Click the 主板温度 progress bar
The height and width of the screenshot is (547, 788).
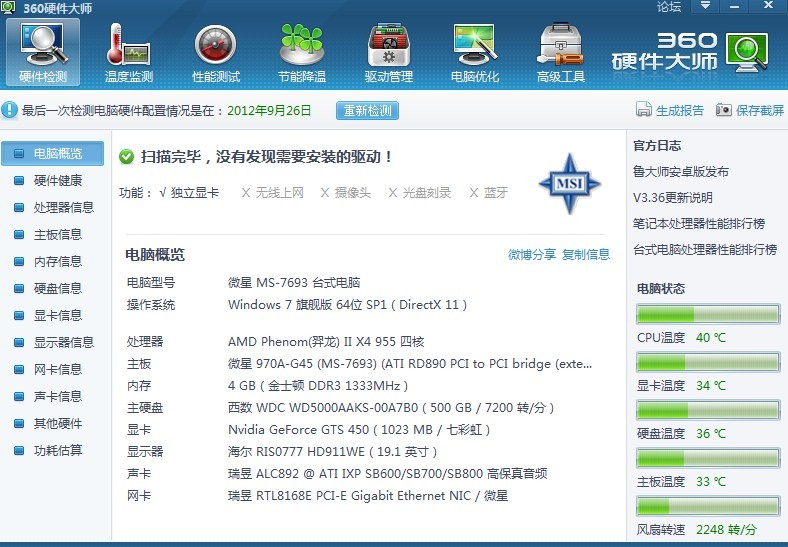tap(708, 458)
